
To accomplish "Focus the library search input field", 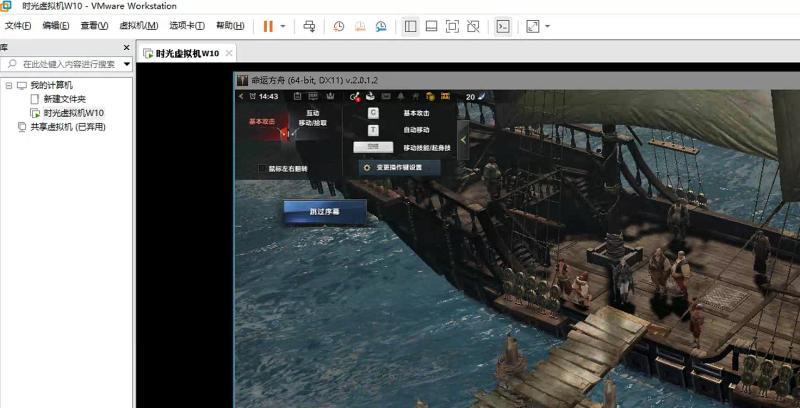I will (x=64, y=64).
